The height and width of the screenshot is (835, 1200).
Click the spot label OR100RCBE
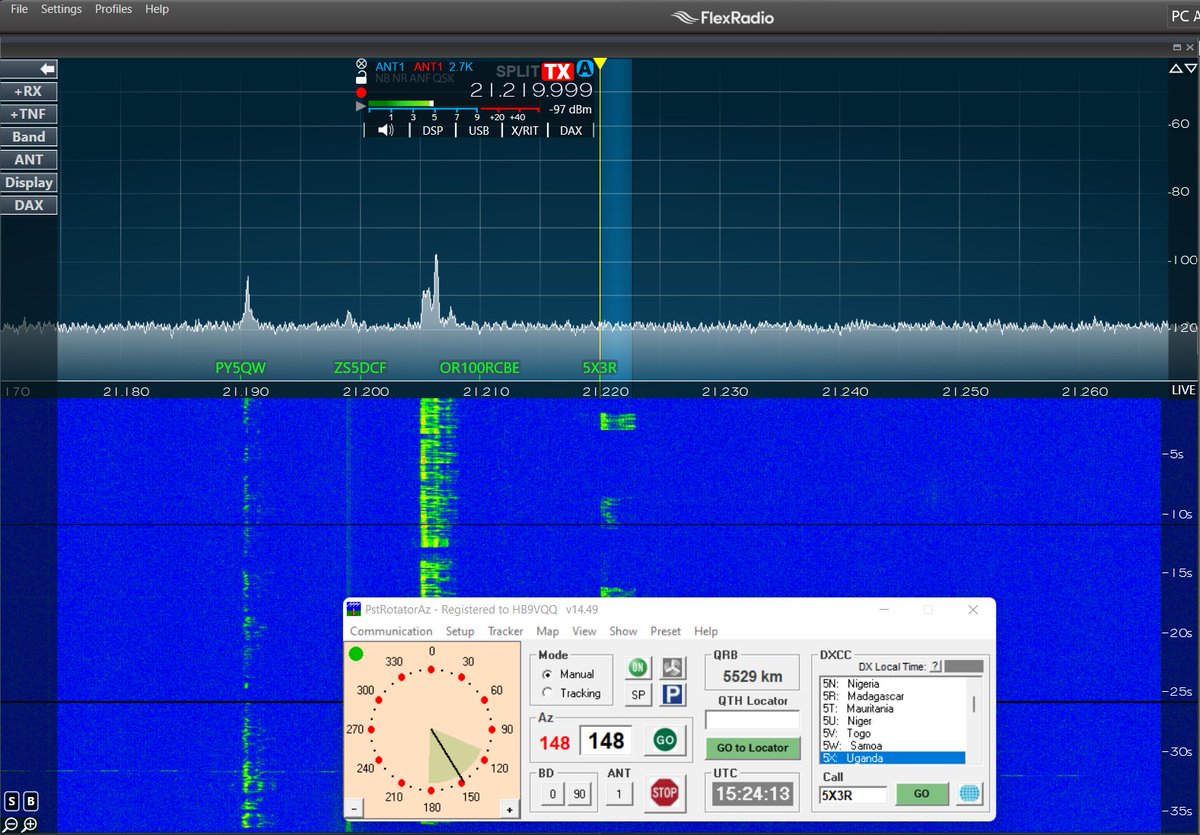(480, 368)
